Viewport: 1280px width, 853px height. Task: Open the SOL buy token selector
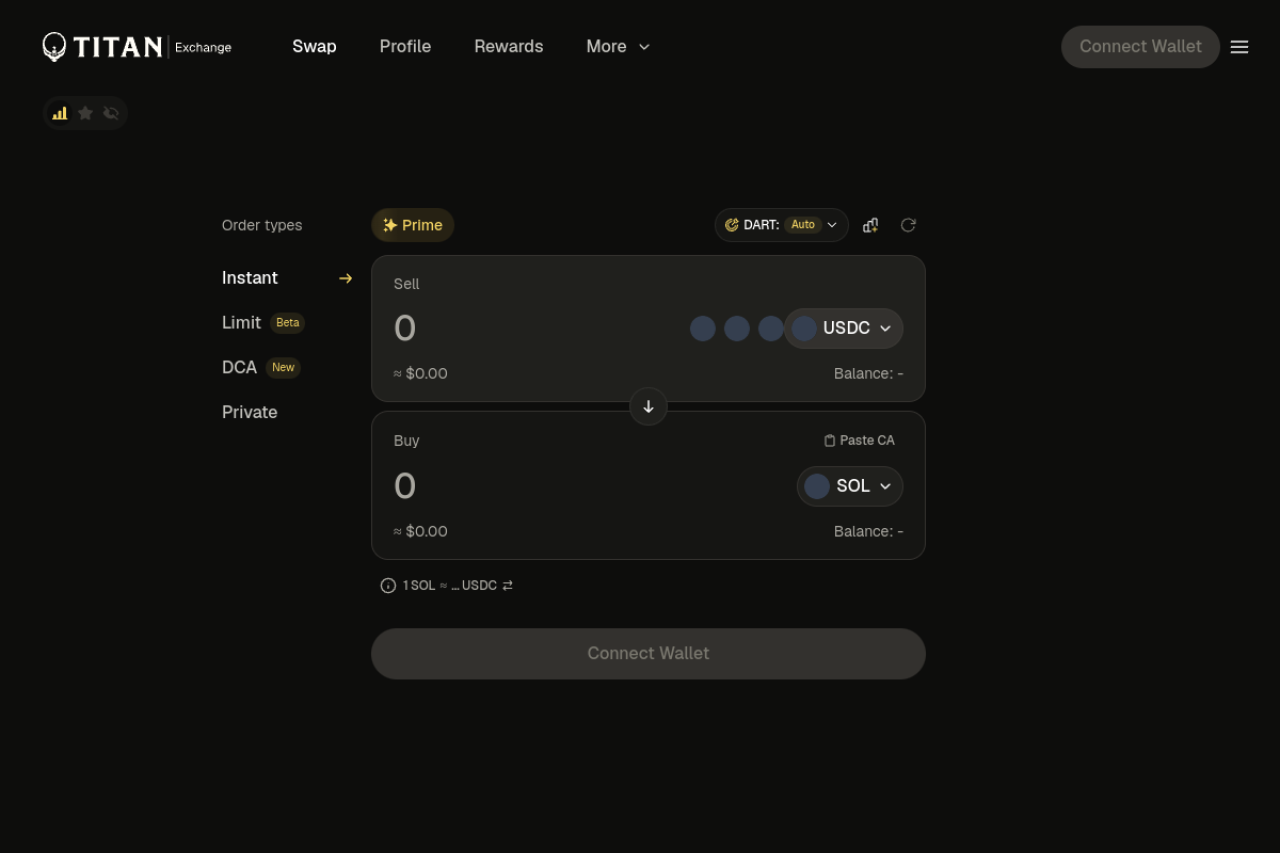(850, 486)
